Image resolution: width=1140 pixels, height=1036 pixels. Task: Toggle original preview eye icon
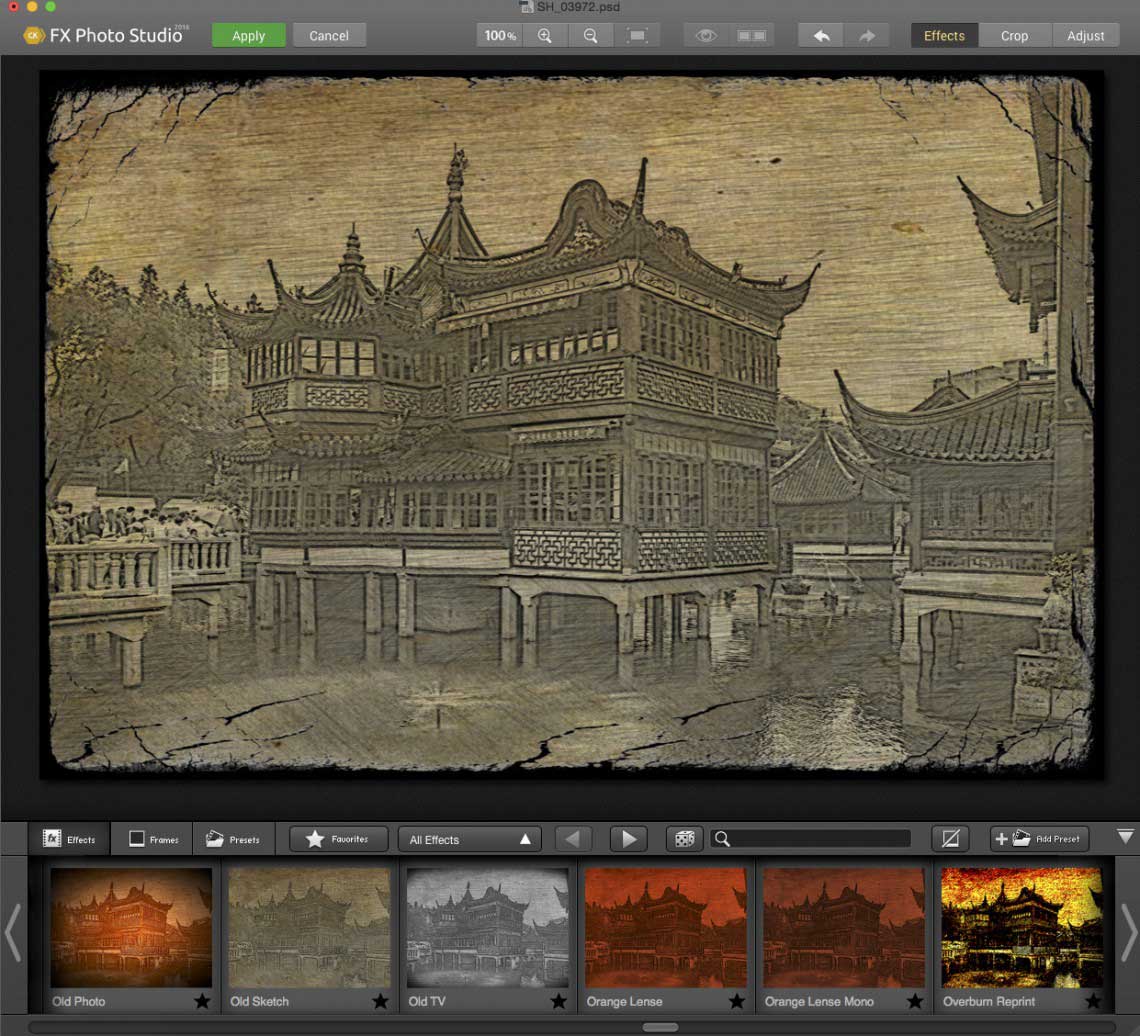pyautogui.click(x=706, y=36)
